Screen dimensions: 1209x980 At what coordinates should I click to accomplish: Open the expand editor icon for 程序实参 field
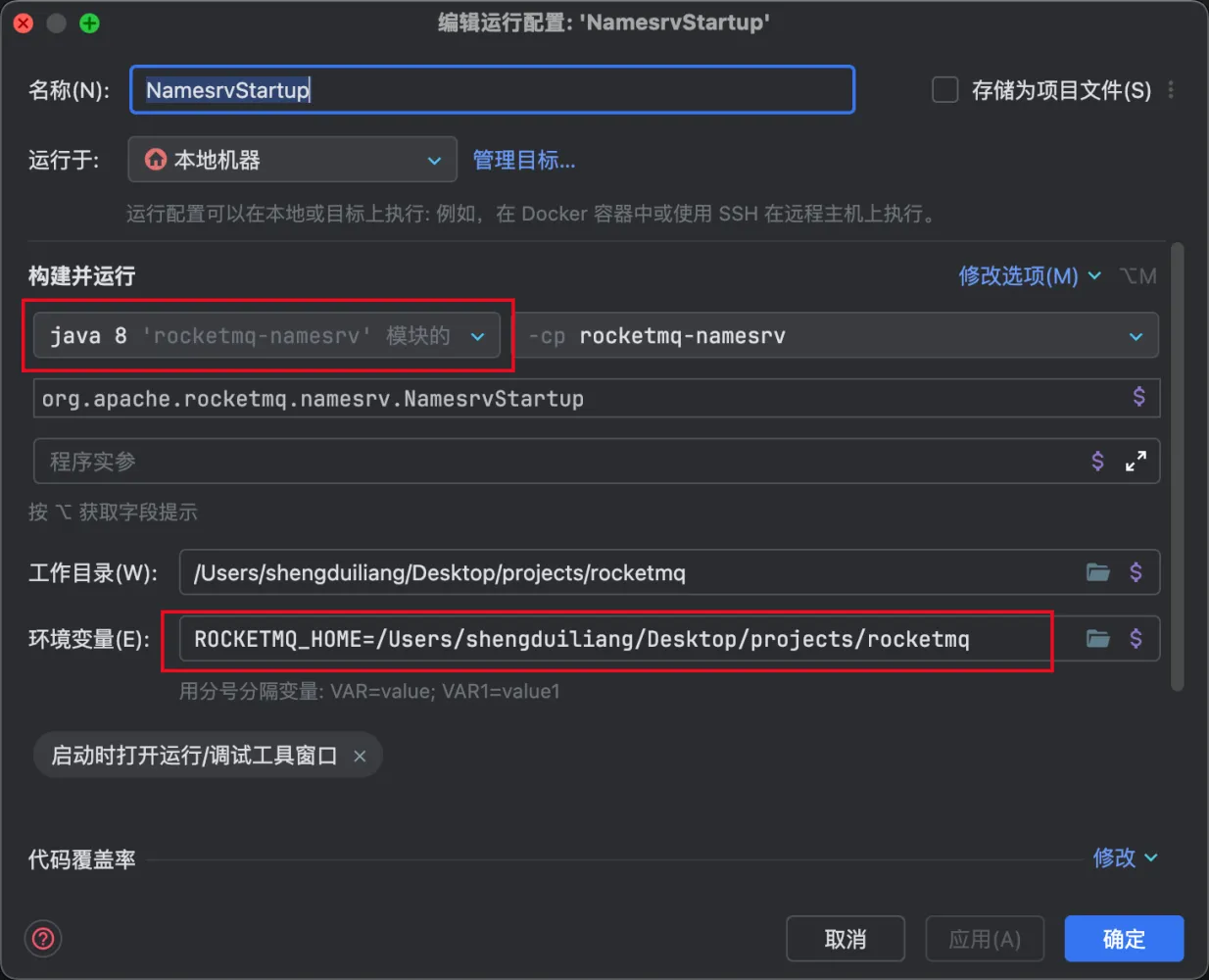(x=1136, y=461)
